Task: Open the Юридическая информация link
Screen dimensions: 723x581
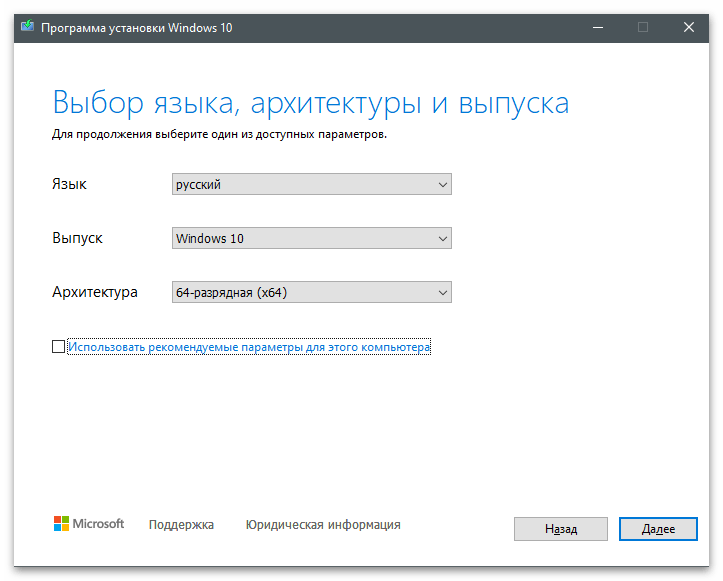Action: [323, 525]
